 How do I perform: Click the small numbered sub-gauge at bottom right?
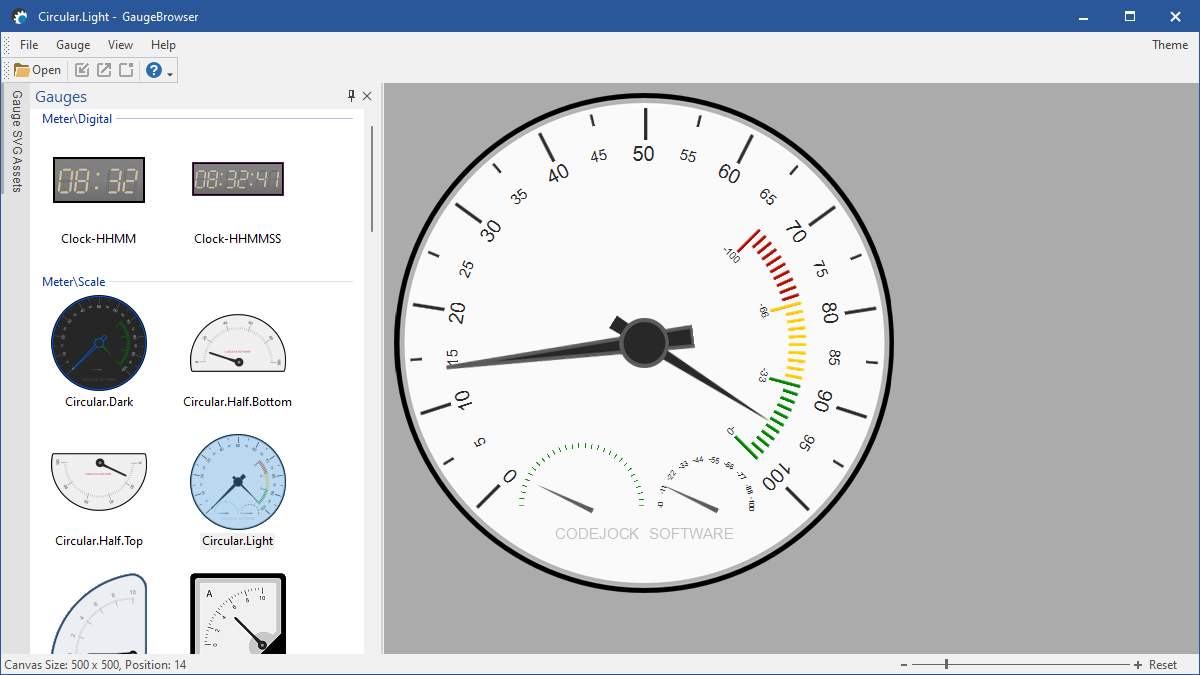[707, 483]
